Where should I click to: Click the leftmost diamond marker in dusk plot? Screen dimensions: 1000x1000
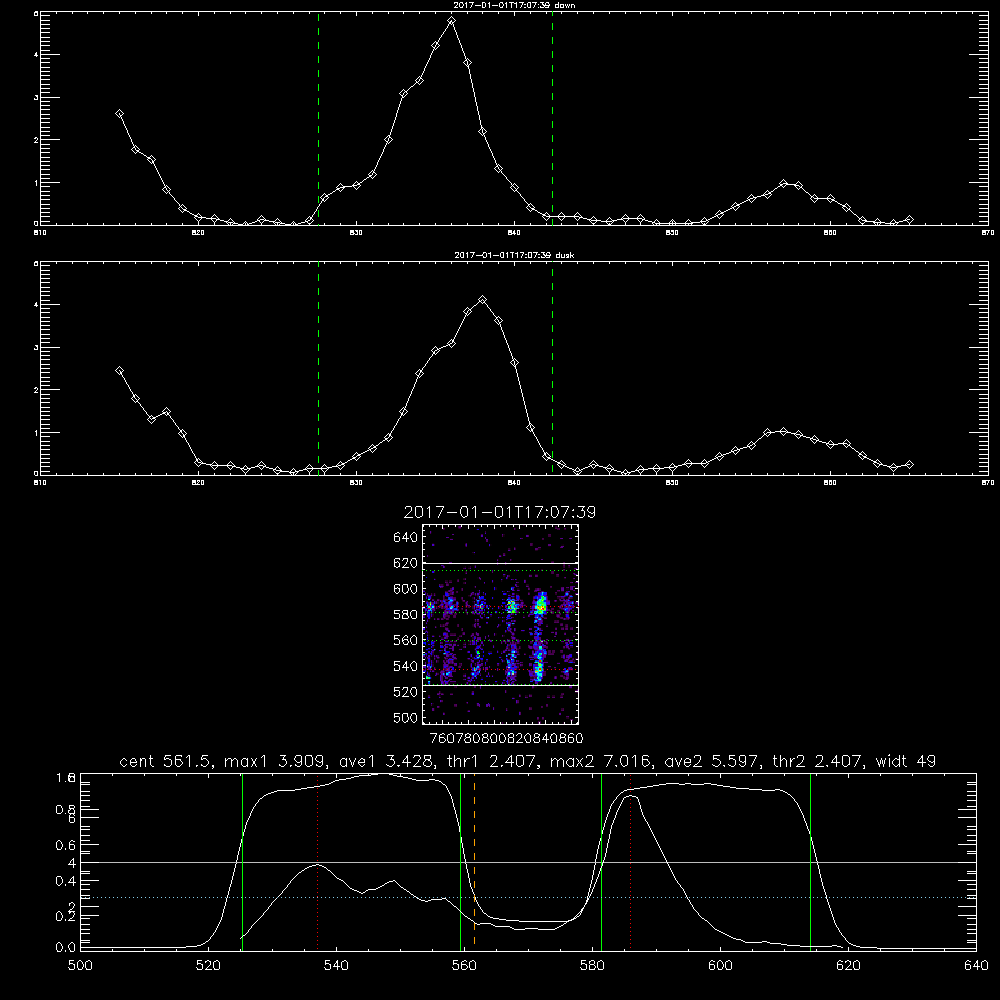pyautogui.click(x=119, y=371)
